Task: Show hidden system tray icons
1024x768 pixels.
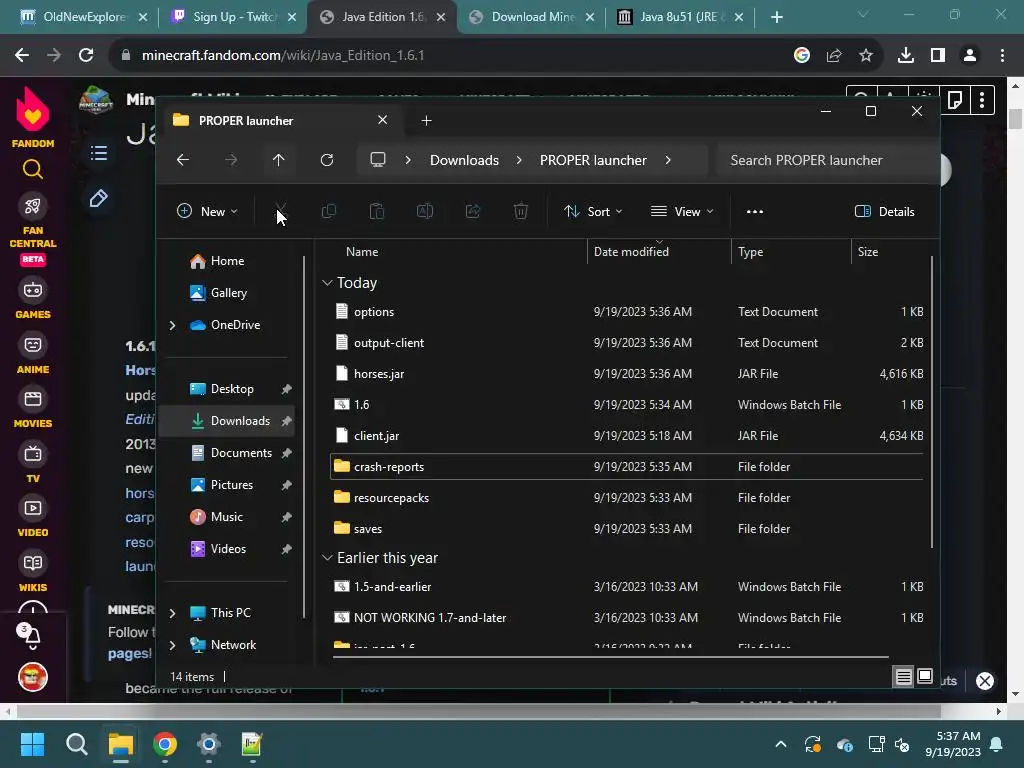Action: click(x=780, y=744)
